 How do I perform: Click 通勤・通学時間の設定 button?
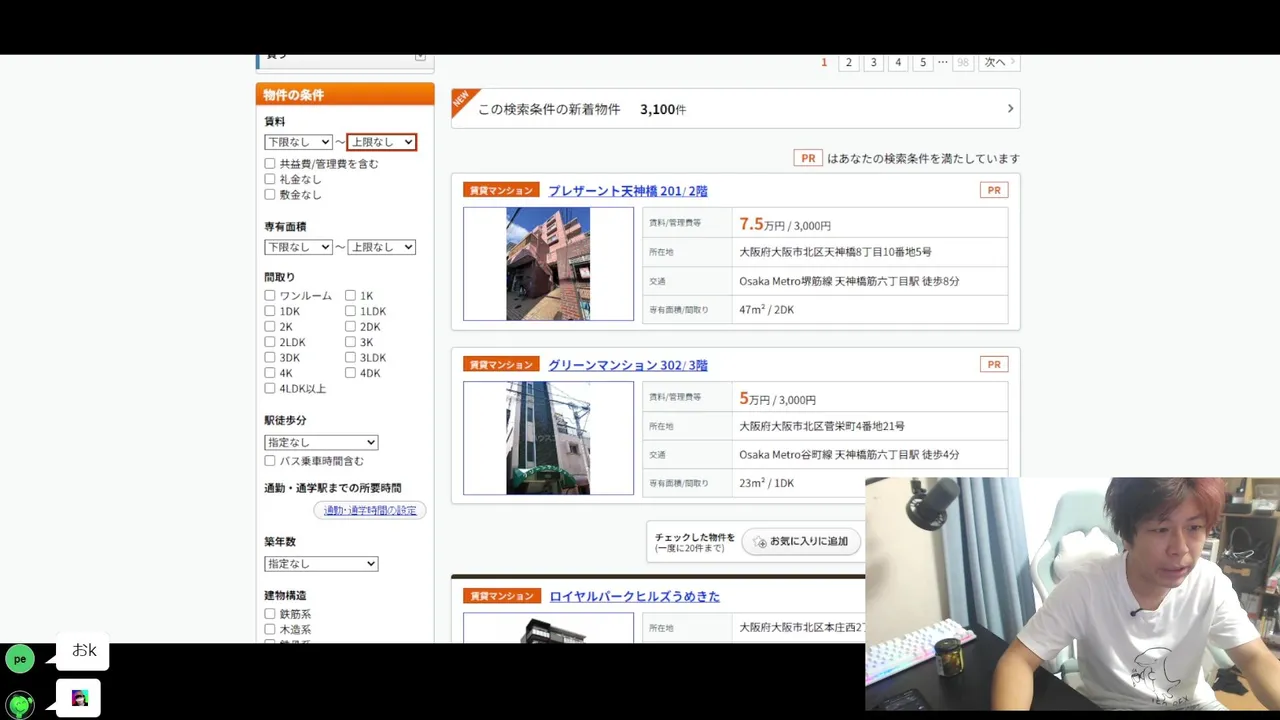click(x=370, y=510)
